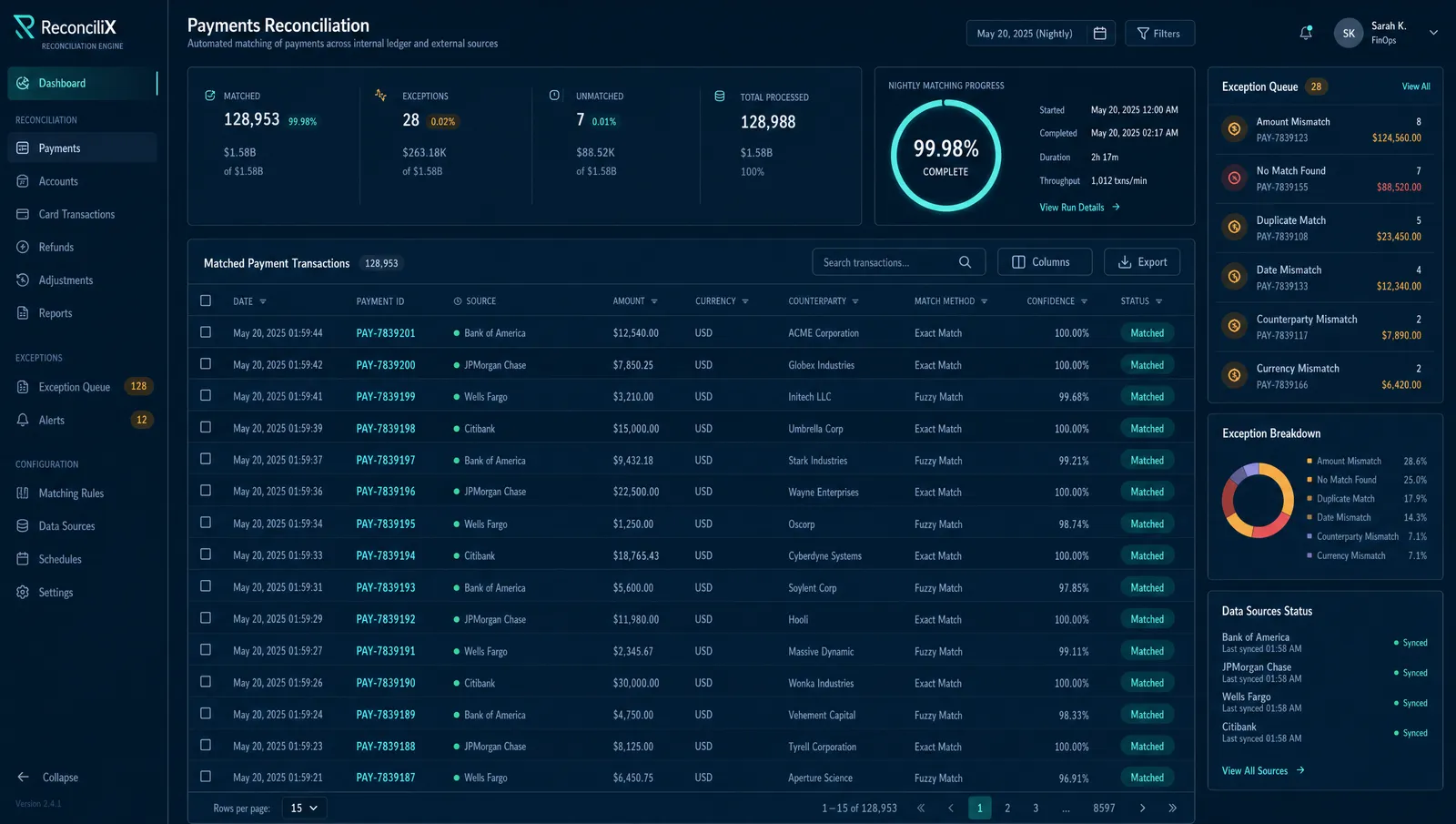Jump to page 8597
This screenshot has height=824, width=1456.
pos(1104,808)
